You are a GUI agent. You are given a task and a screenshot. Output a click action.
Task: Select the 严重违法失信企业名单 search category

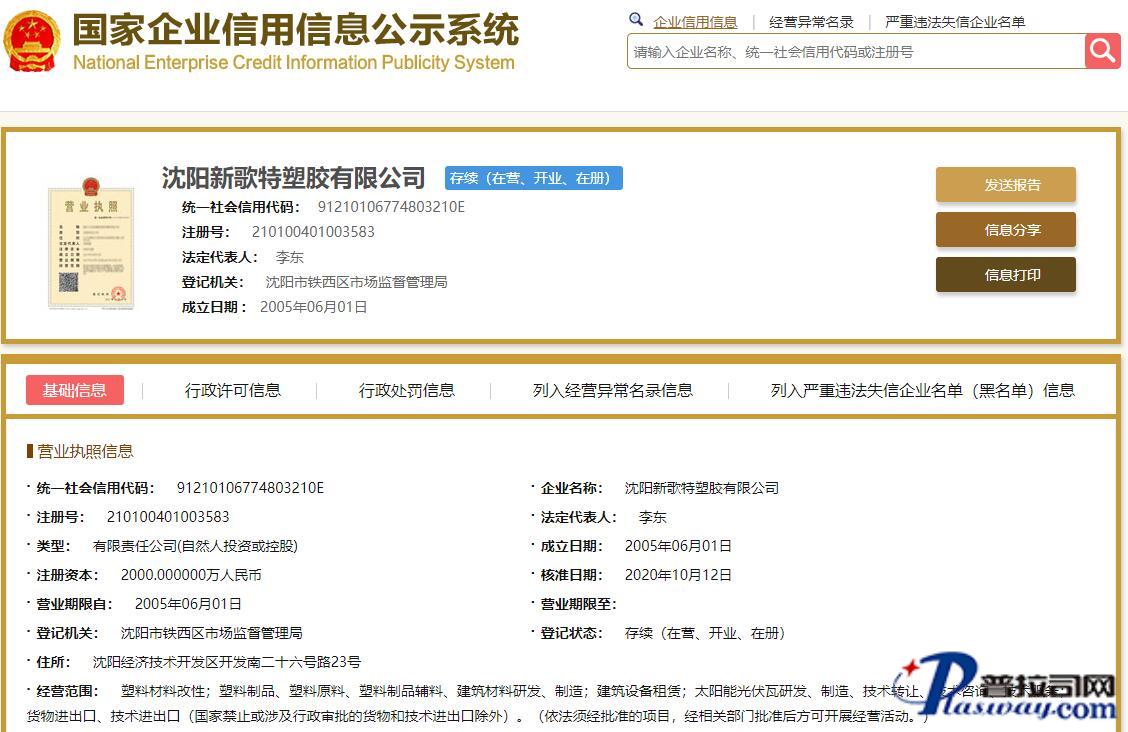tap(955, 22)
